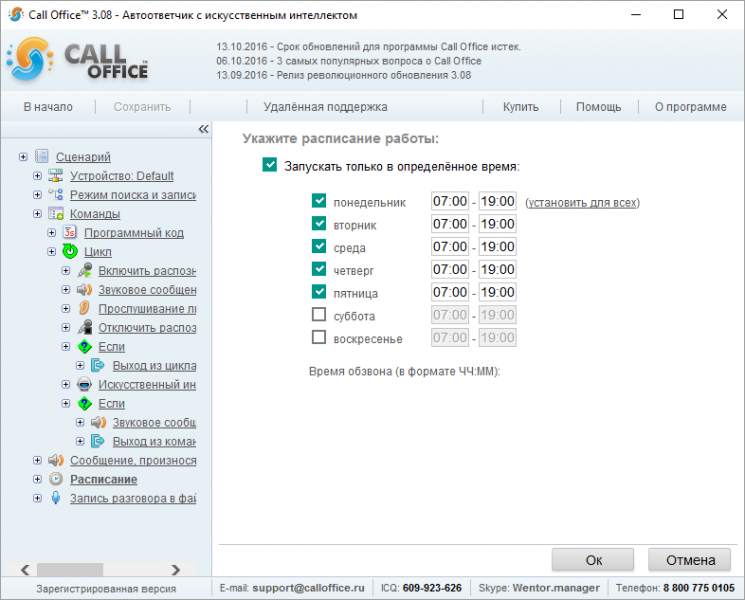
Task: Click Сохранить in the menu bar
Action: pyautogui.click(x=142, y=107)
